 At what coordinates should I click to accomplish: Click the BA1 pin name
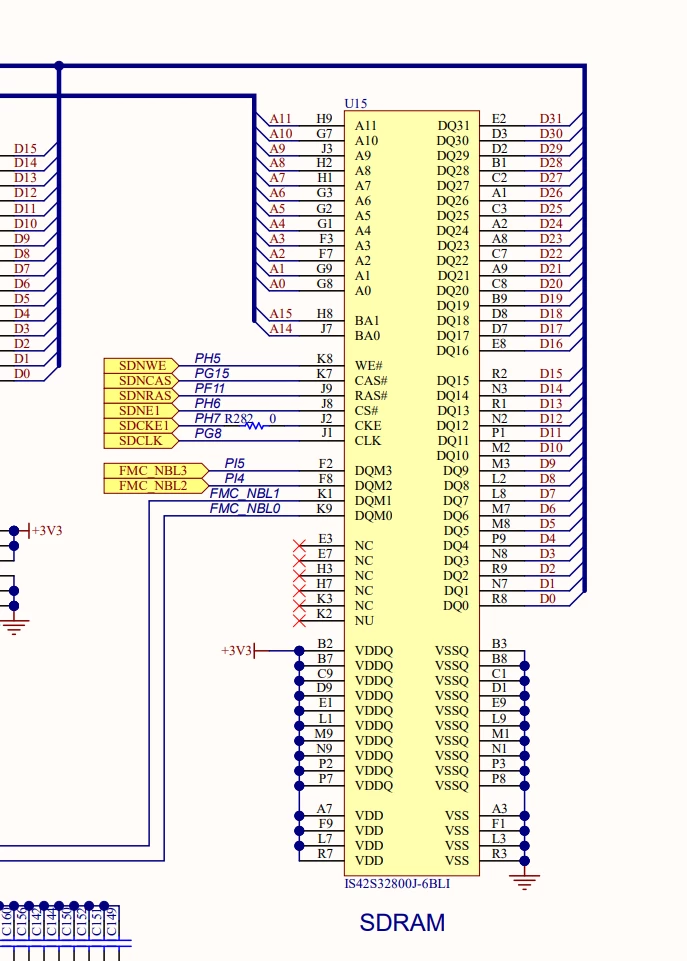coord(367,321)
